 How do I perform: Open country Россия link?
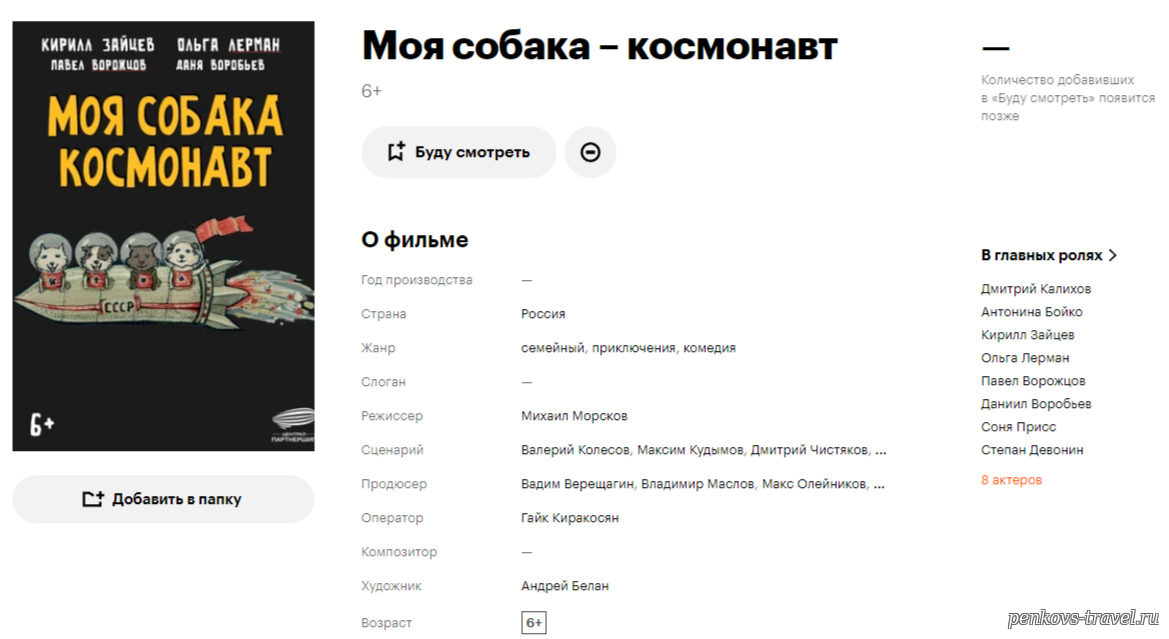coord(543,314)
